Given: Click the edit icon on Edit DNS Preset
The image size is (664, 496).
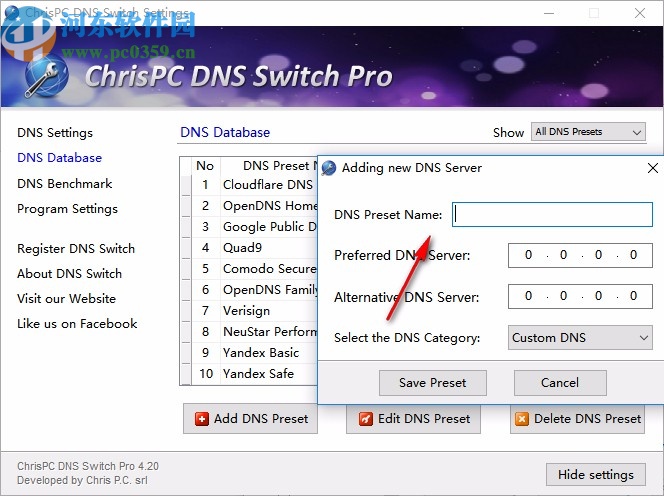Looking at the screenshot, I should [365, 419].
